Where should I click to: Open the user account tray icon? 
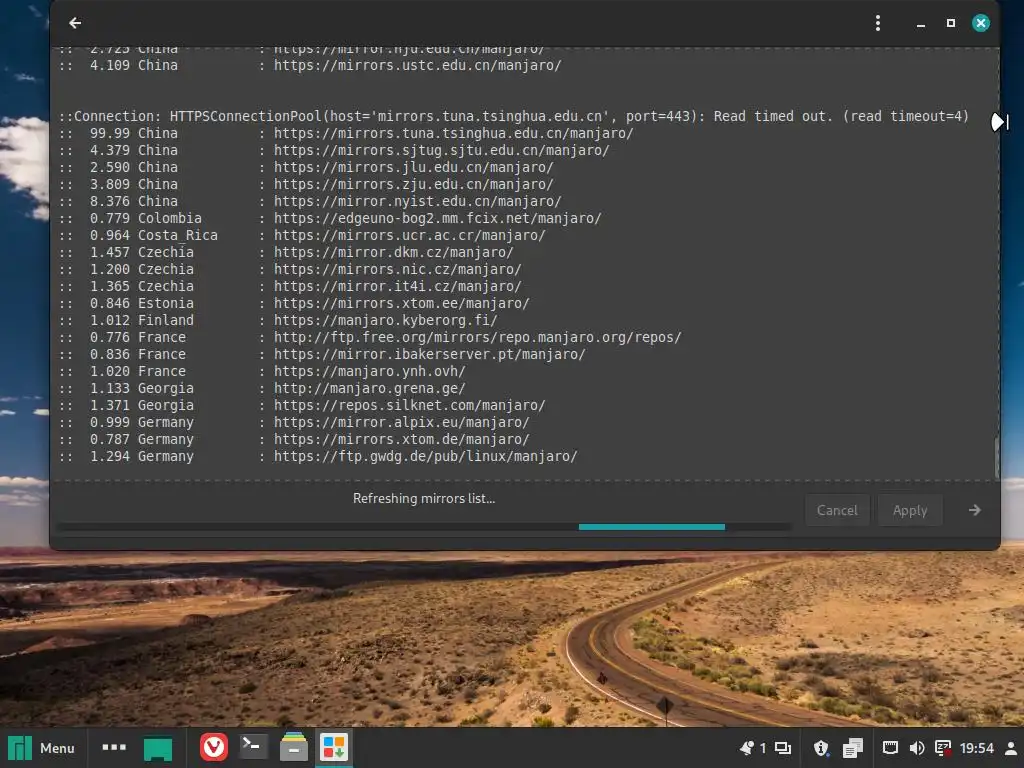click(1011, 748)
